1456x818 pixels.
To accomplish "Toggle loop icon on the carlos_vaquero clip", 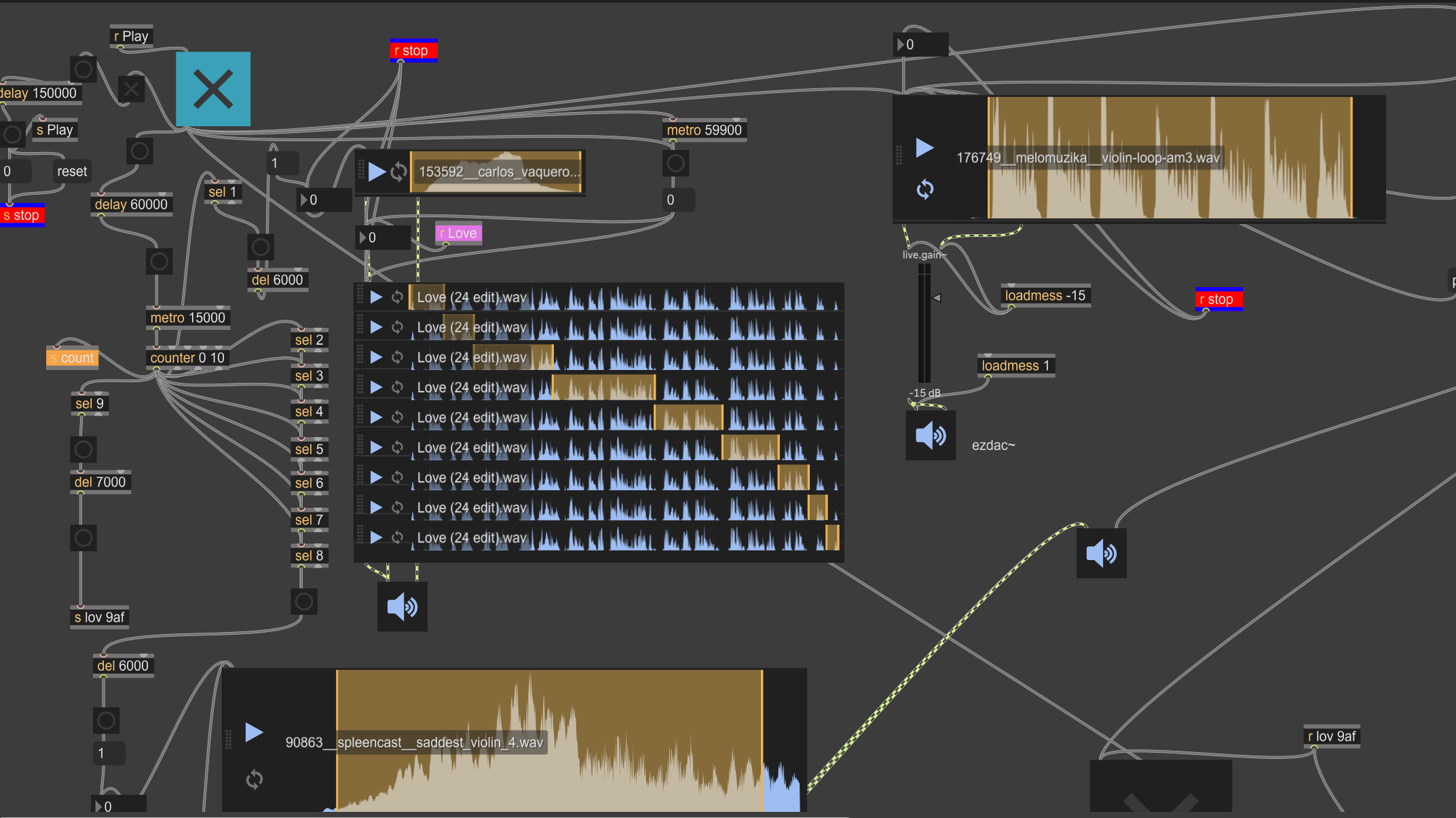I will pos(398,172).
